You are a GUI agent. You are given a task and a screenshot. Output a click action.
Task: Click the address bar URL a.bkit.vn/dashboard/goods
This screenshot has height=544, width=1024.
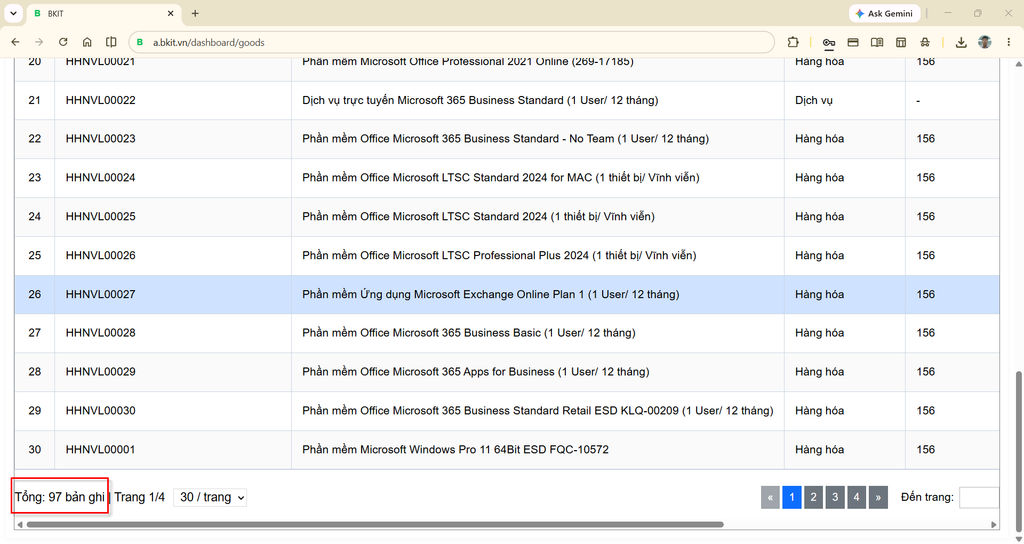click(x=208, y=42)
